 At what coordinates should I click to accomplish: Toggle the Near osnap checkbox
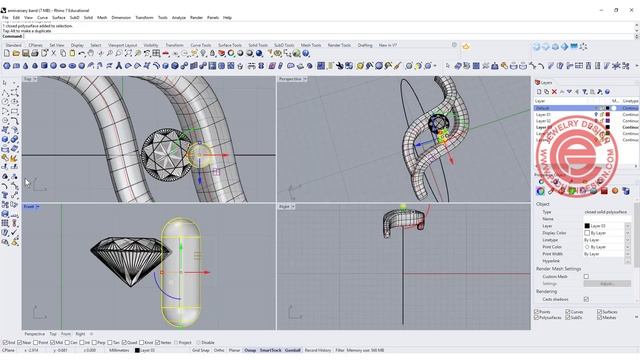click(x=20, y=343)
